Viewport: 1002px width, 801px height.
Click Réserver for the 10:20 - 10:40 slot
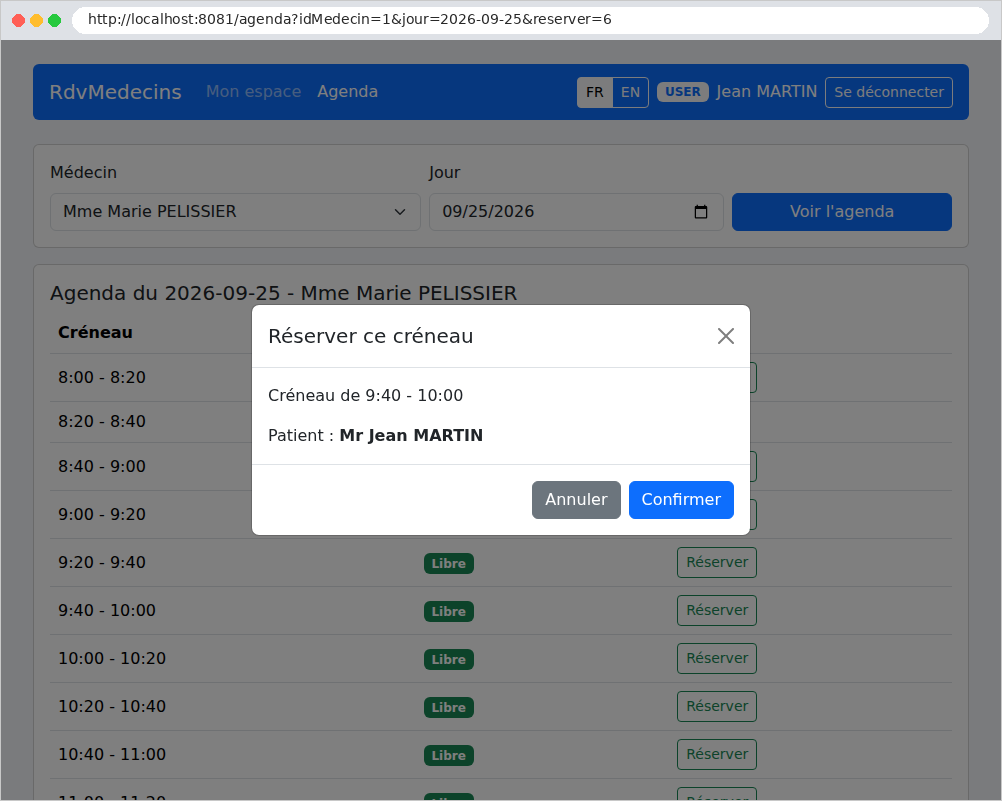tap(717, 706)
